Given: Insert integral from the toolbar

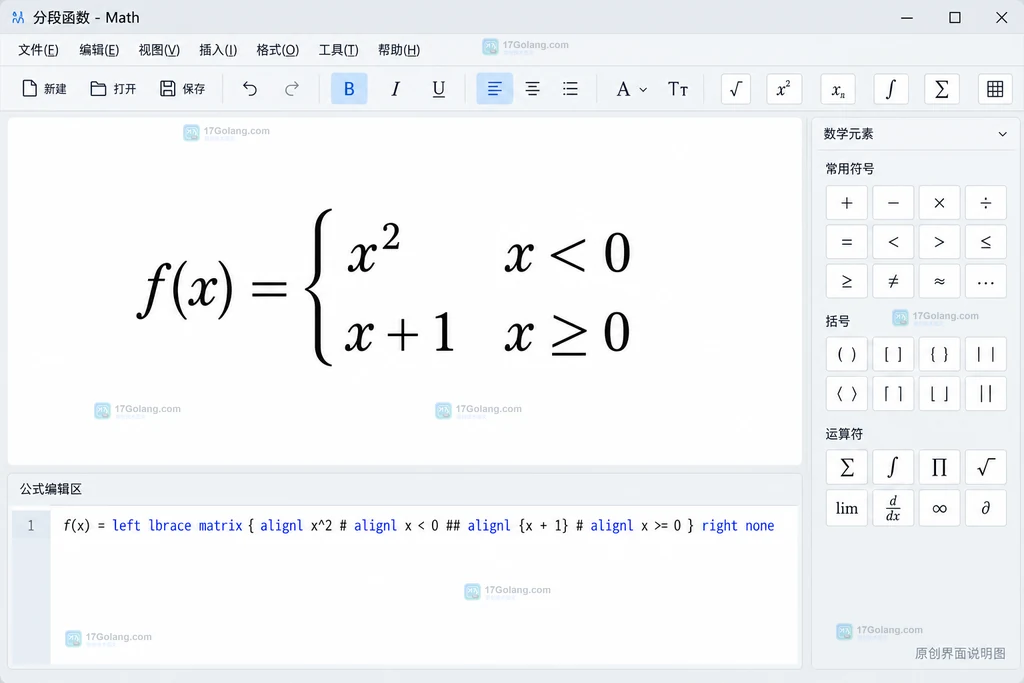Looking at the screenshot, I should pyautogui.click(x=891, y=89).
